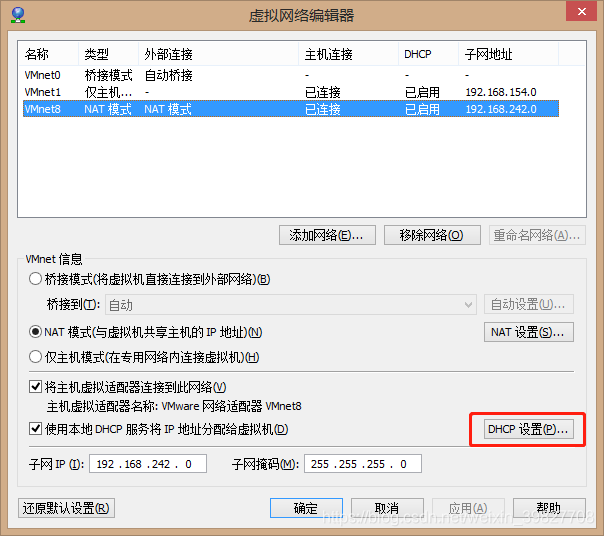The height and width of the screenshot is (536, 604).
Task: Click 自动桥接 cell in VMnet0 row
Action: pos(168,75)
